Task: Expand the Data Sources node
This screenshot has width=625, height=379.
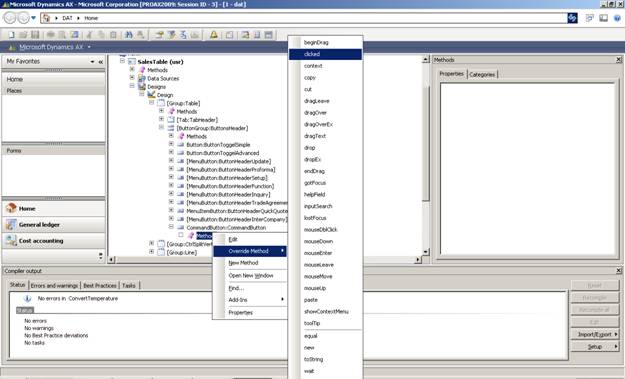Action: [x=132, y=77]
